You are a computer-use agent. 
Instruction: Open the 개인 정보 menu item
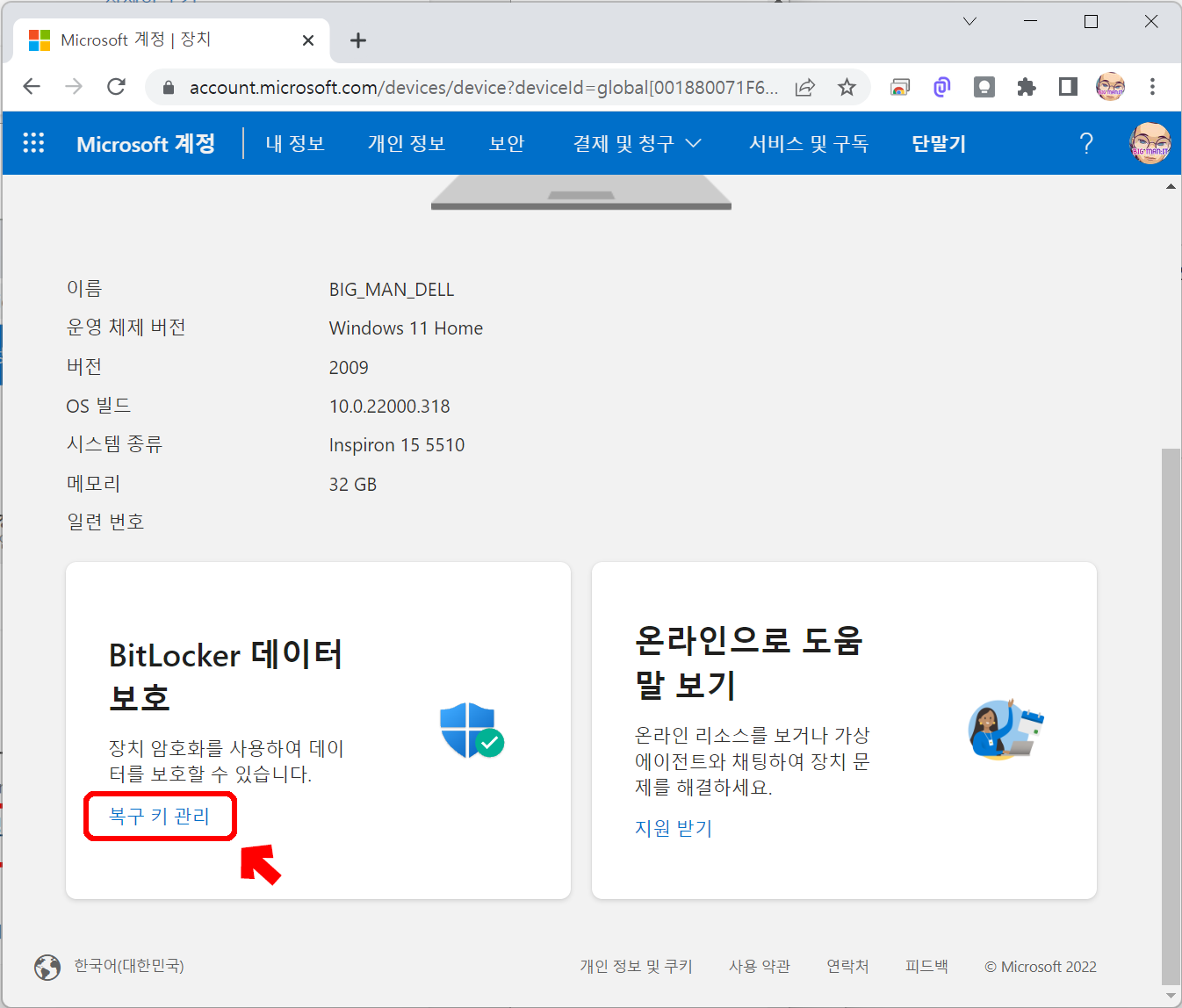pyautogui.click(x=407, y=143)
